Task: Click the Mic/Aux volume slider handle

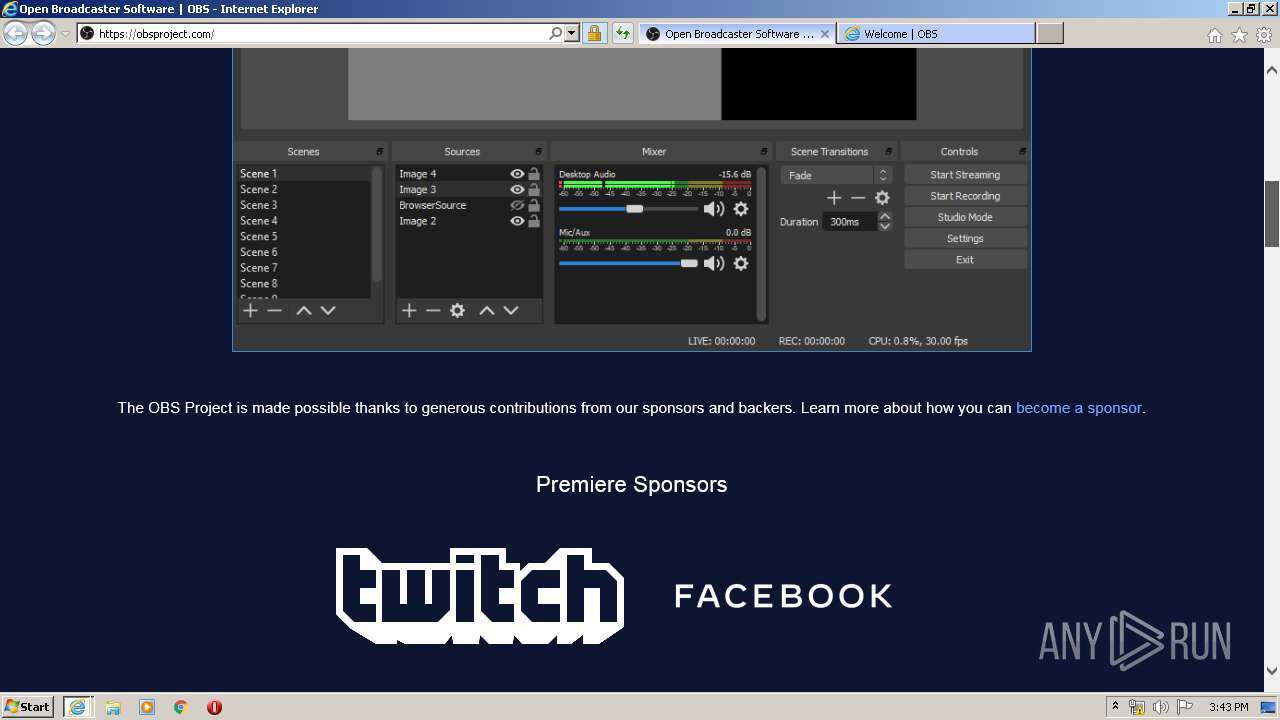Action: (689, 263)
